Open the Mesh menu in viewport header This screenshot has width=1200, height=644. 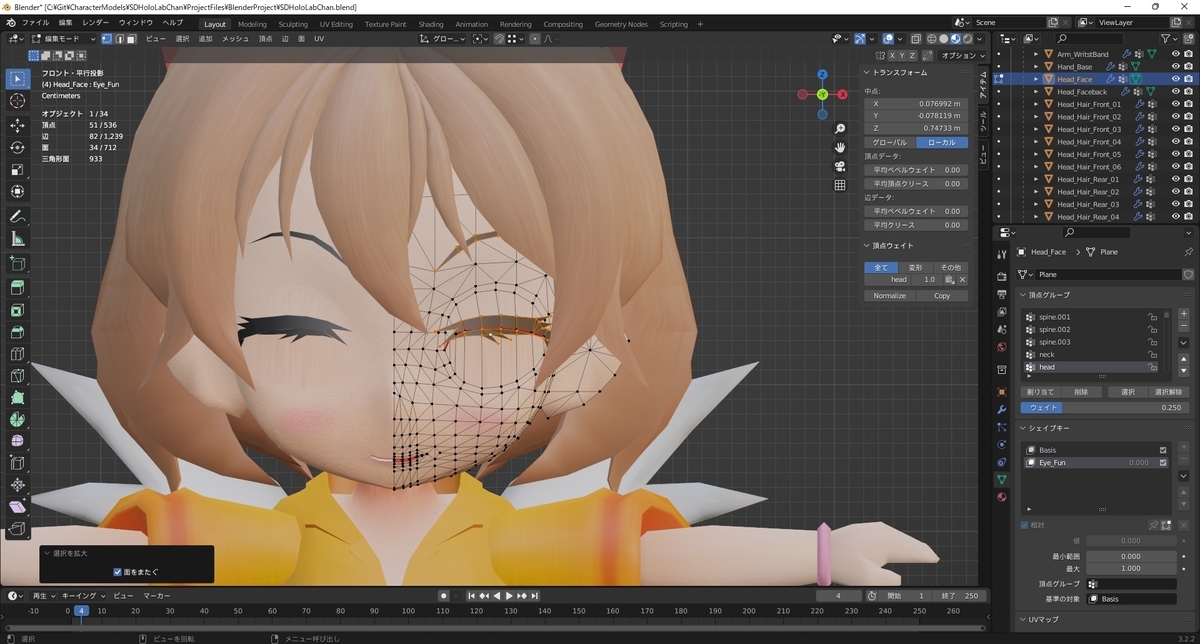point(235,38)
